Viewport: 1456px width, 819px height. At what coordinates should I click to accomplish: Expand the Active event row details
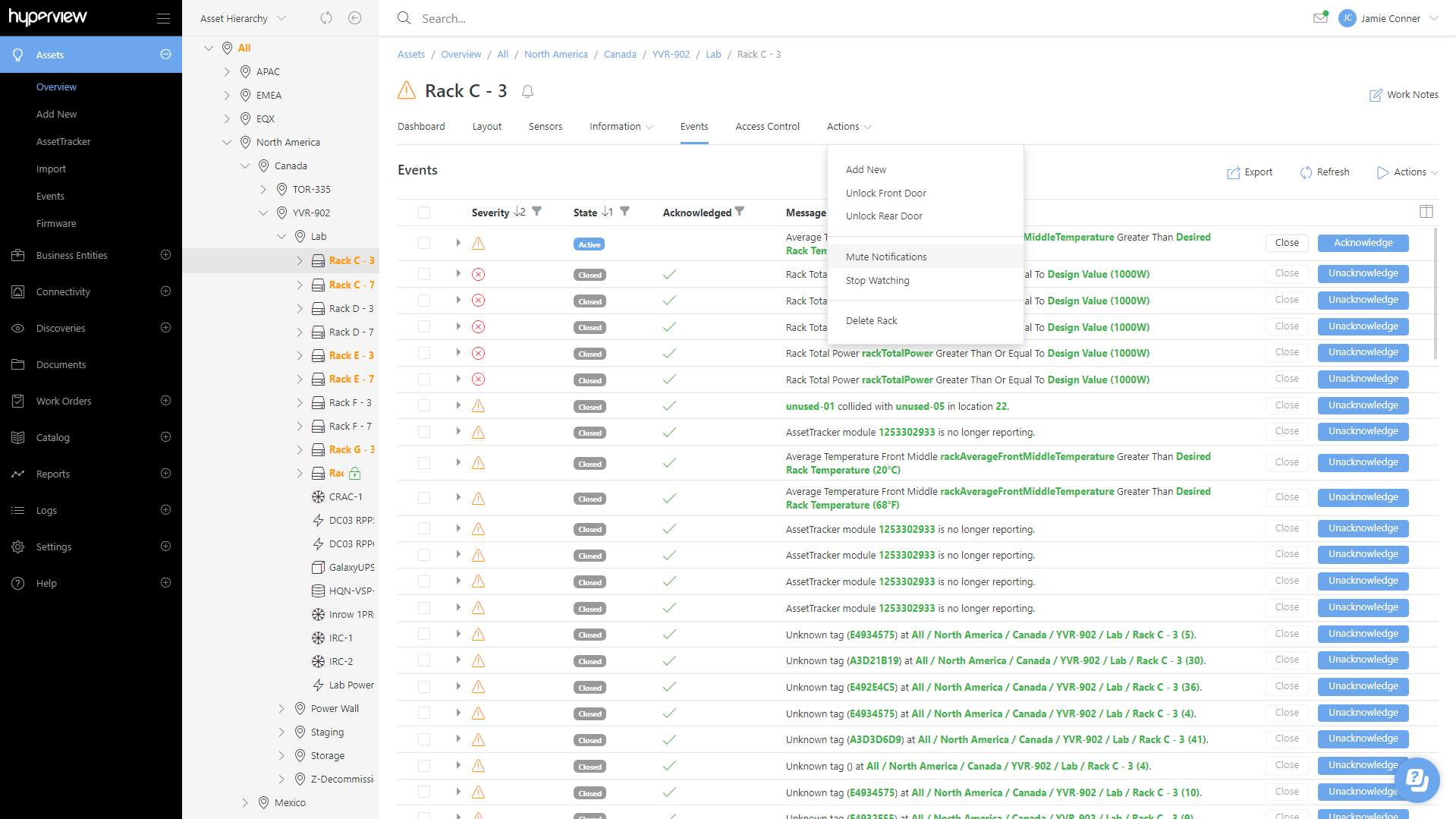pyautogui.click(x=458, y=243)
